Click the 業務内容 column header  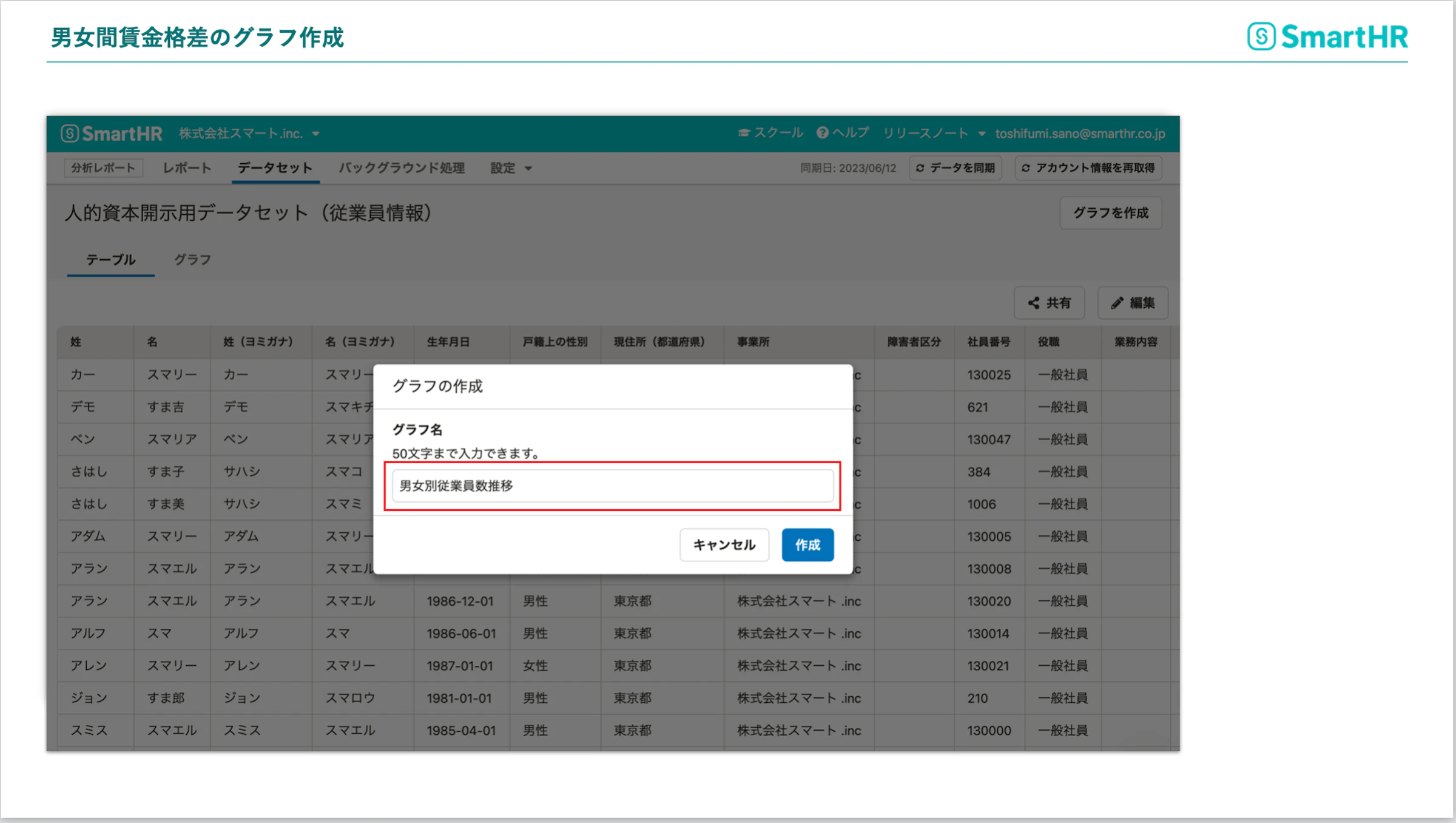point(1136,342)
